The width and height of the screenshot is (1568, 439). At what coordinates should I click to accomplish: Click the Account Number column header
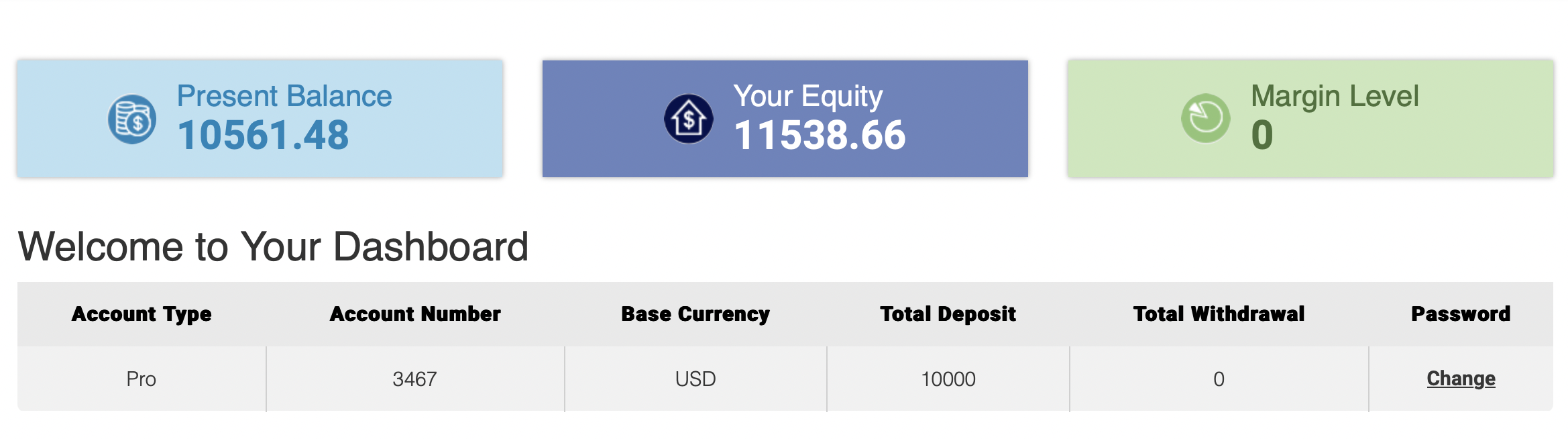coord(415,313)
